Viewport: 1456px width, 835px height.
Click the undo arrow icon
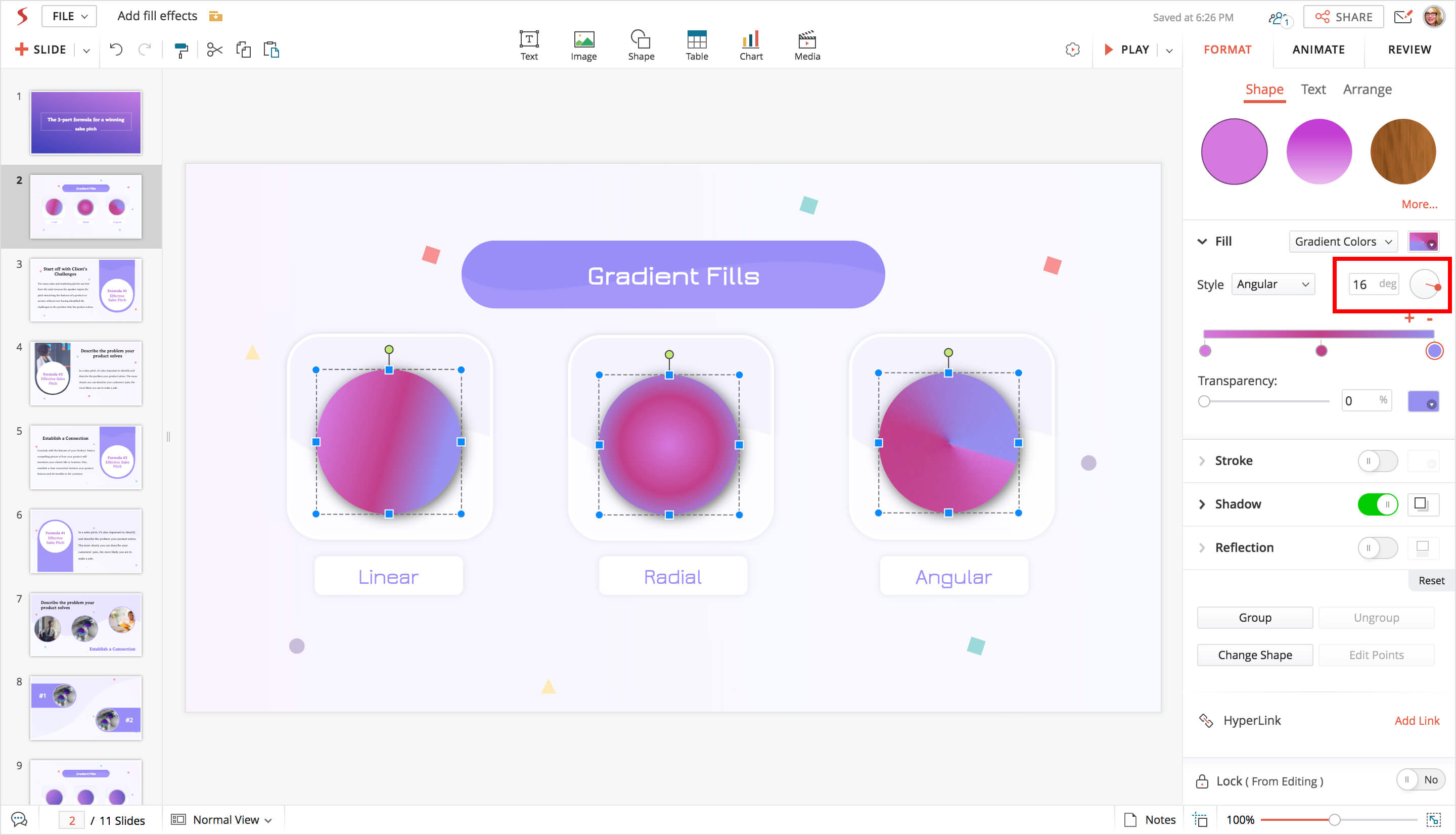click(116, 50)
